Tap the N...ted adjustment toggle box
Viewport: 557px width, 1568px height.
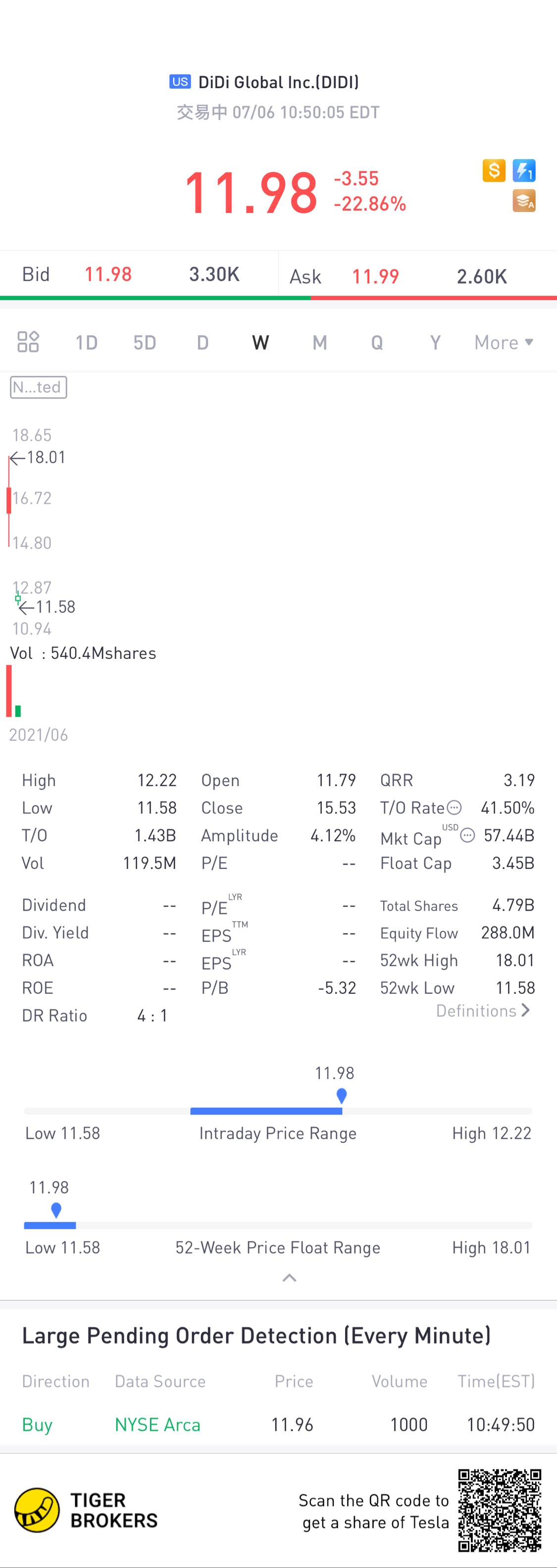(38, 387)
